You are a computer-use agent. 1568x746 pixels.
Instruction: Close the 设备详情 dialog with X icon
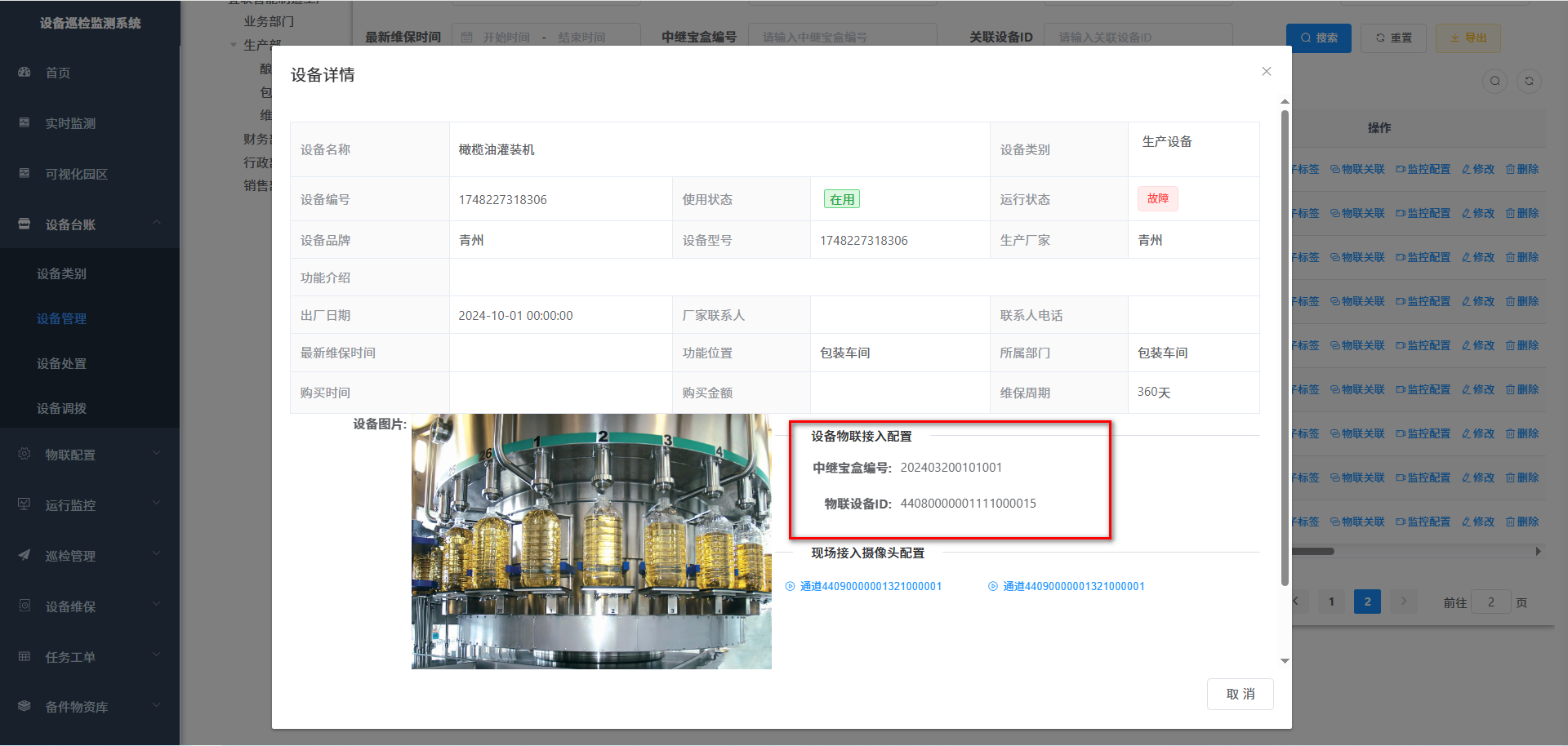point(1266,72)
